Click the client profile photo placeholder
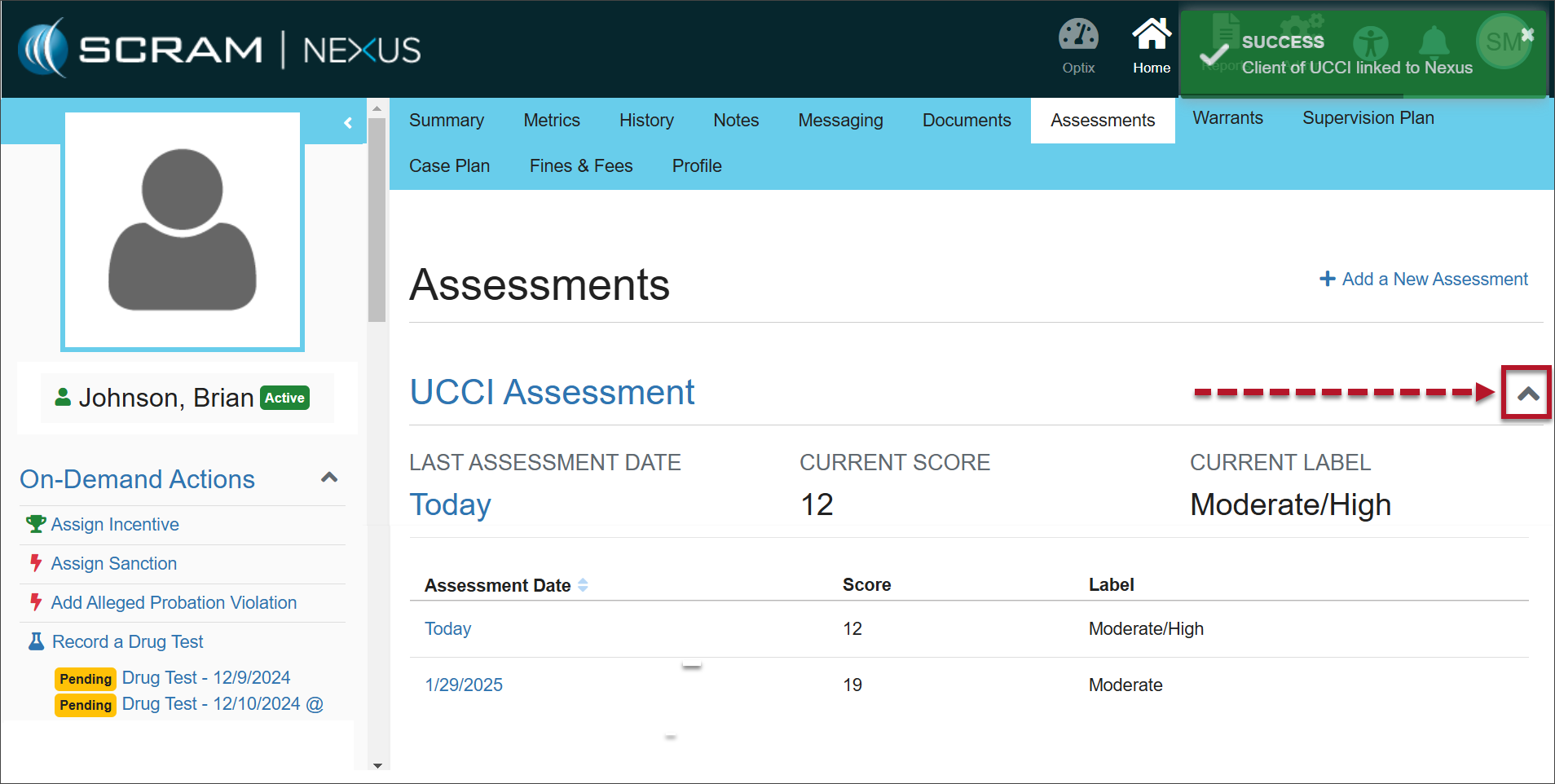This screenshot has height=784, width=1555. click(x=183, y=231)
